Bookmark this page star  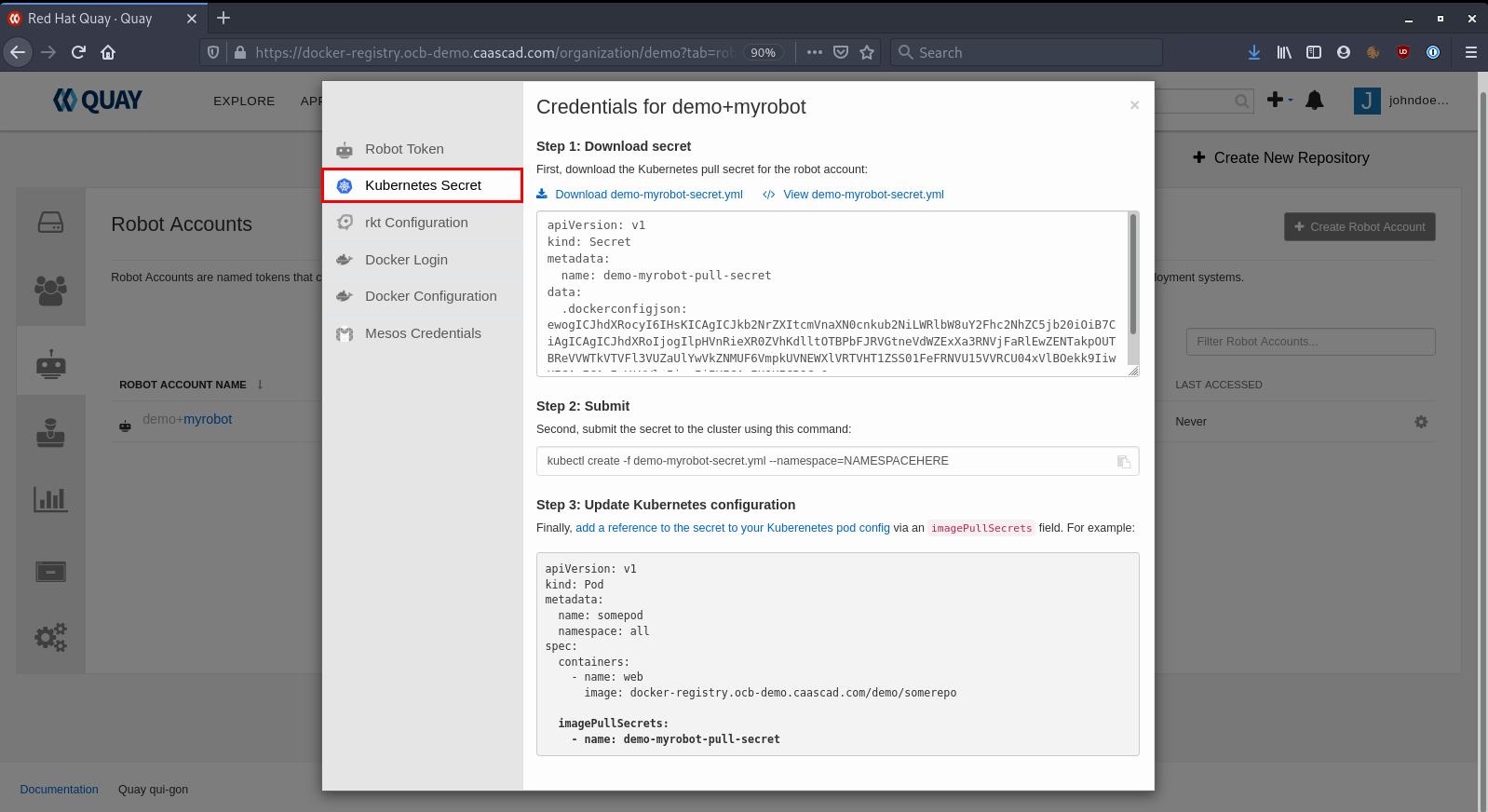pos(867,52)
